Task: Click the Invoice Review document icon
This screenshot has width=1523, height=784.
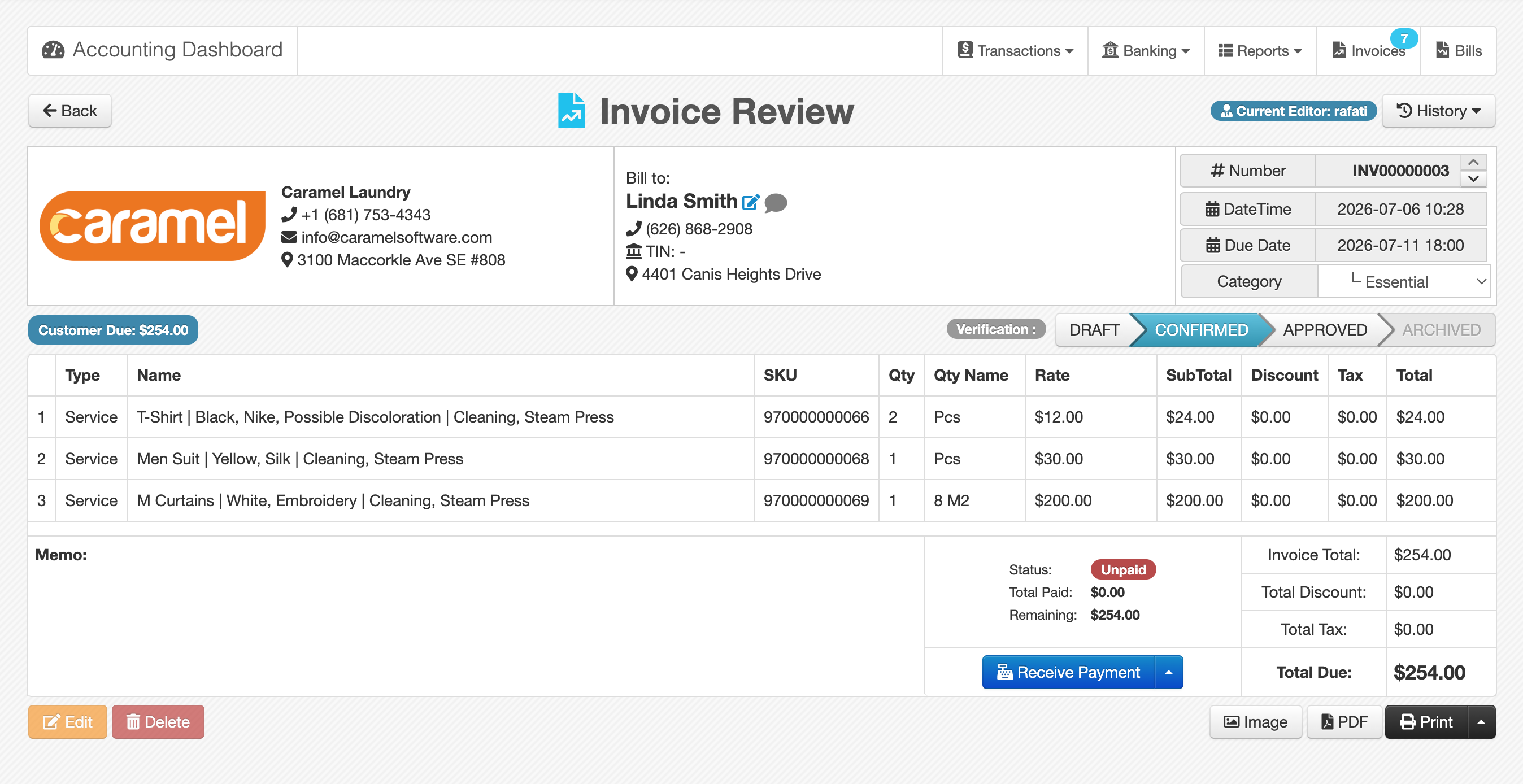Action: [572, 111]
